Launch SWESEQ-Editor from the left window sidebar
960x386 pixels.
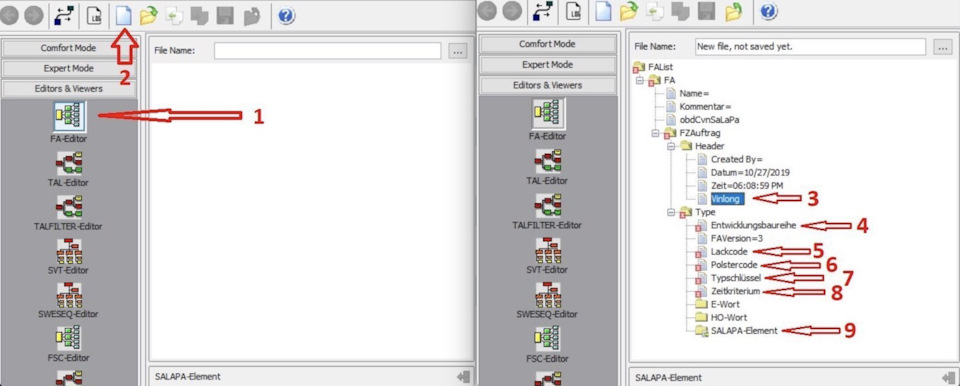[x=68, y=300]
